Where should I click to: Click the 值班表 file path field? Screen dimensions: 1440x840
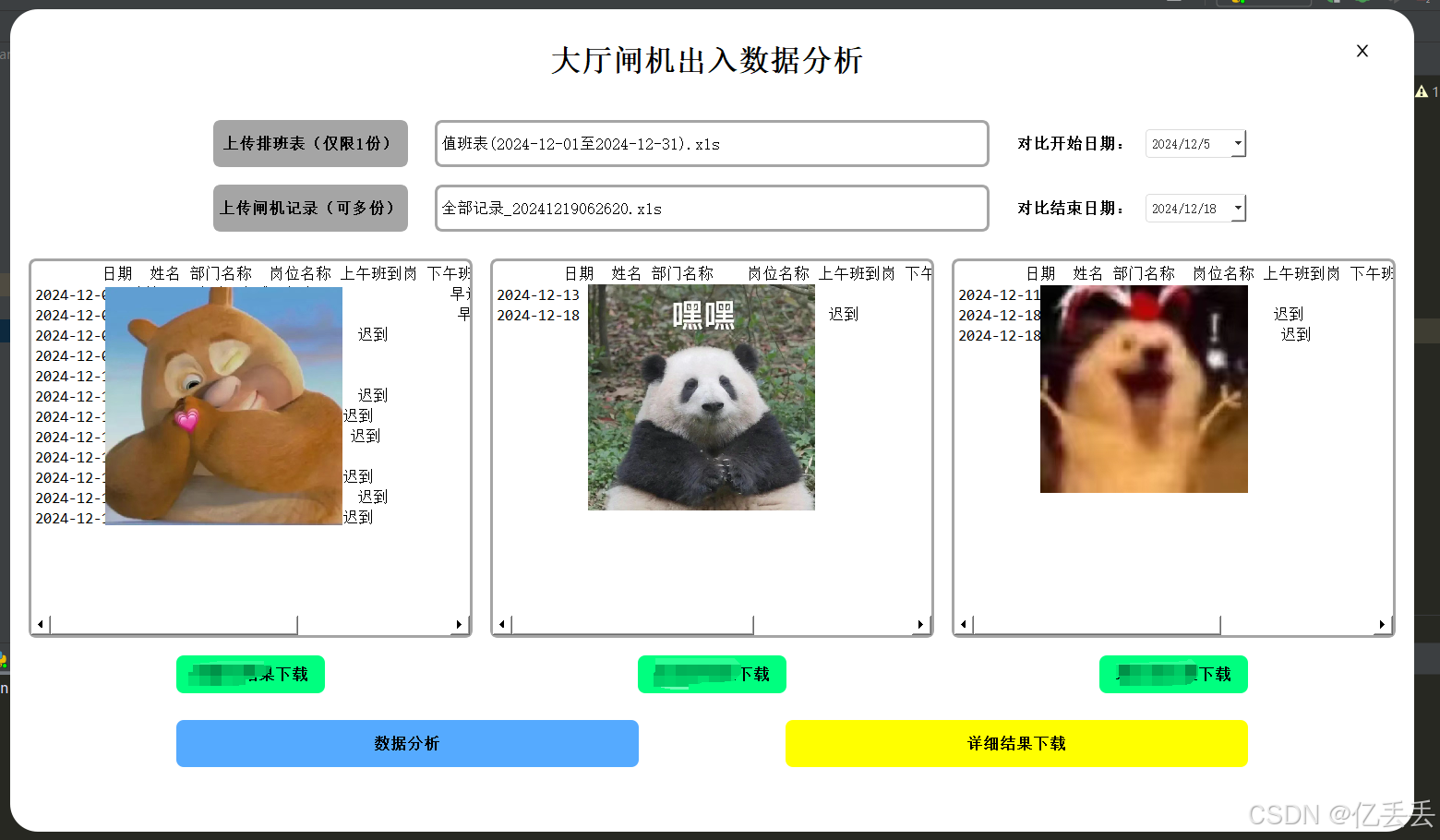pos(712,143)
